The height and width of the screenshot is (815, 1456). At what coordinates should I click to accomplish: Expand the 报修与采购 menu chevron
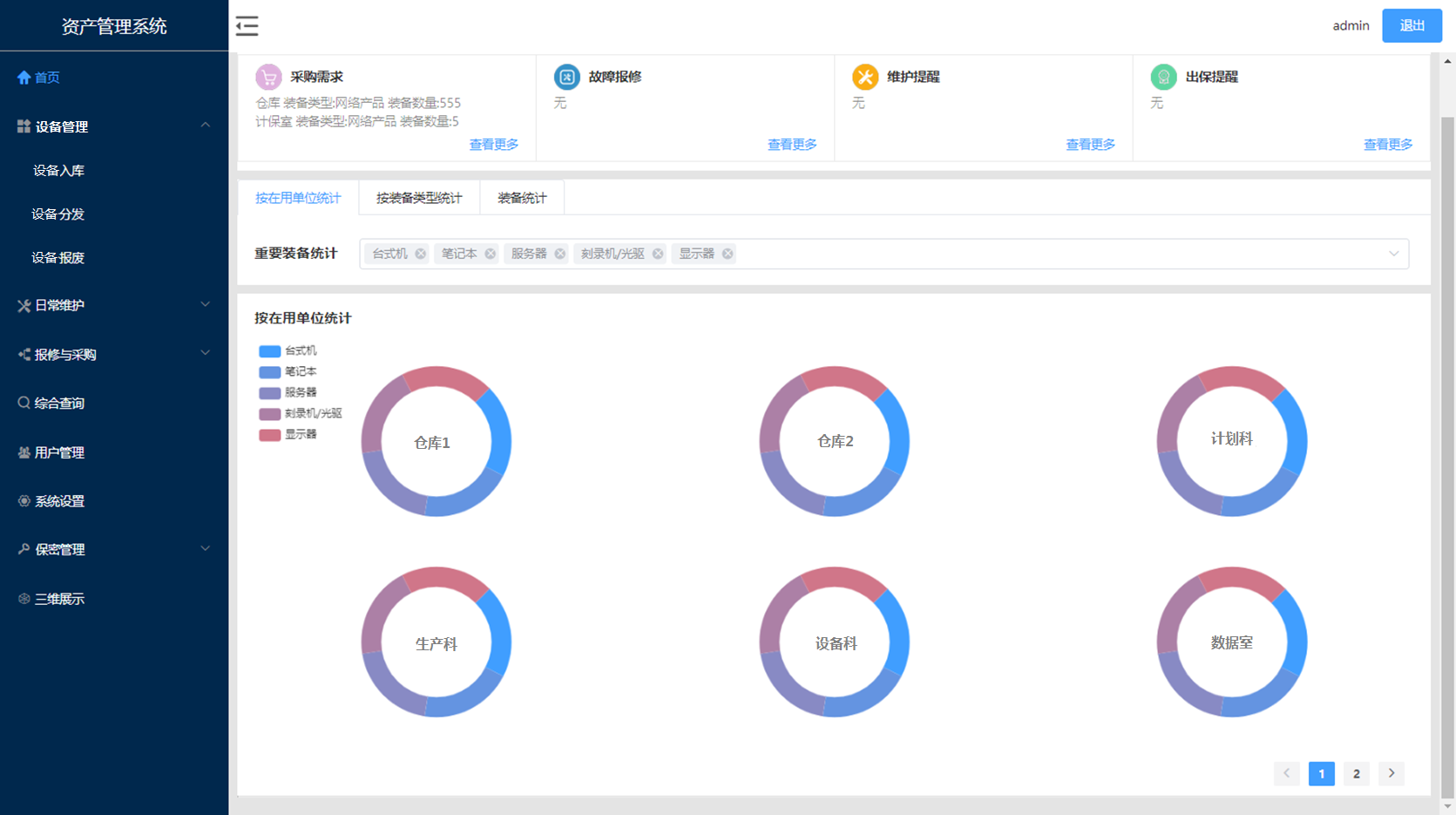click(x=206, y=353)
